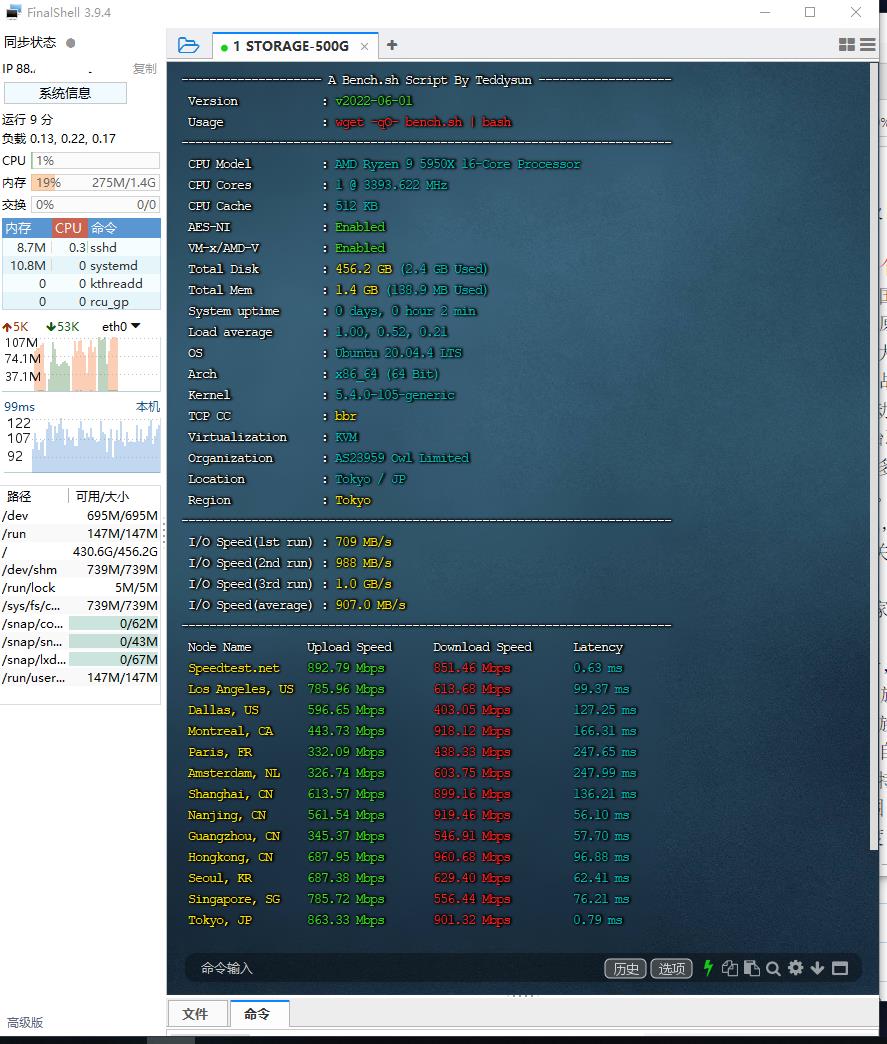Click the wget bench.sh usage command text
Screen dimensions: 887x1044
tap(423, 122)
